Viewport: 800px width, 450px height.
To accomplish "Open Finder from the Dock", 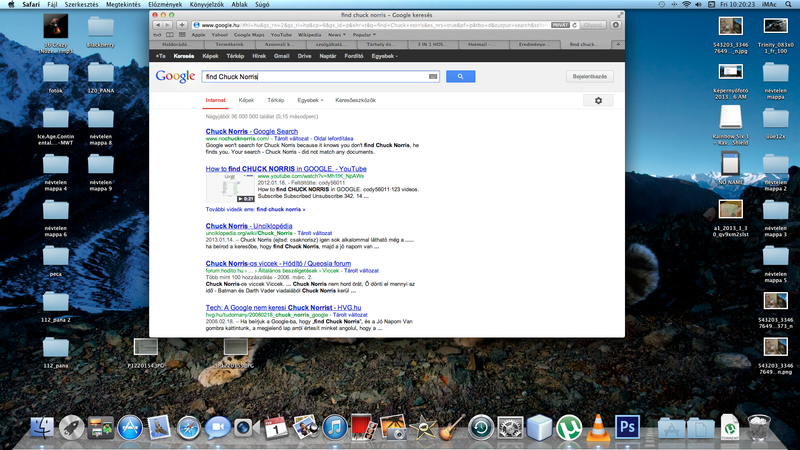I will [42, 427].
